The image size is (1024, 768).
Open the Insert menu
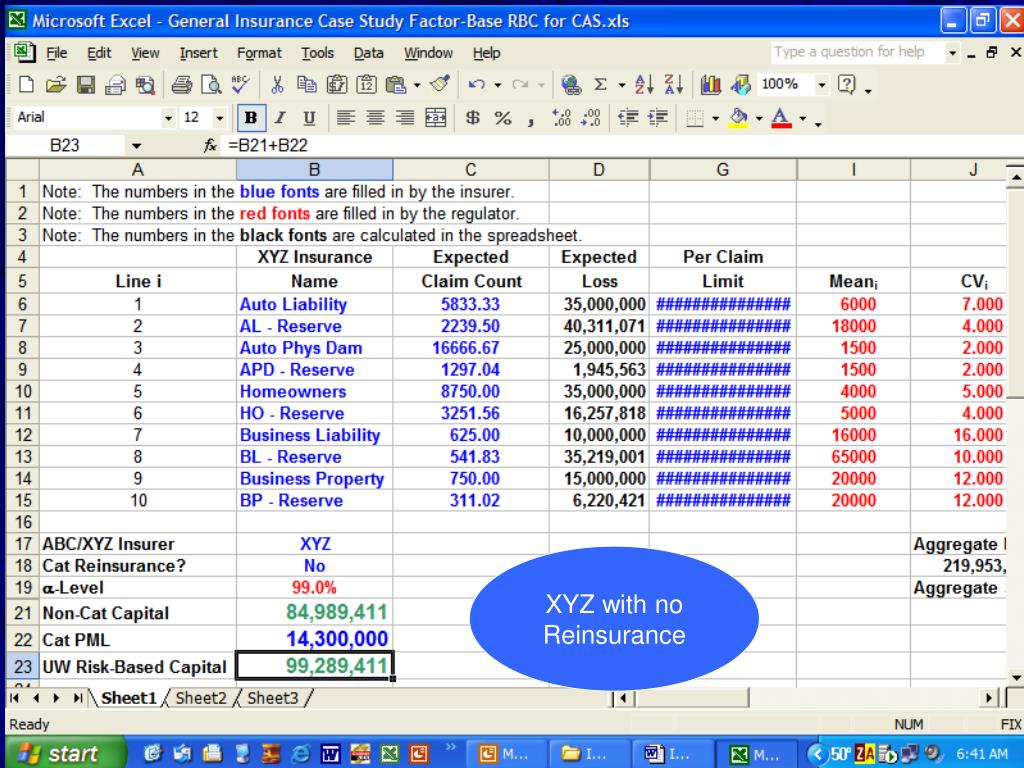[199, 53]
